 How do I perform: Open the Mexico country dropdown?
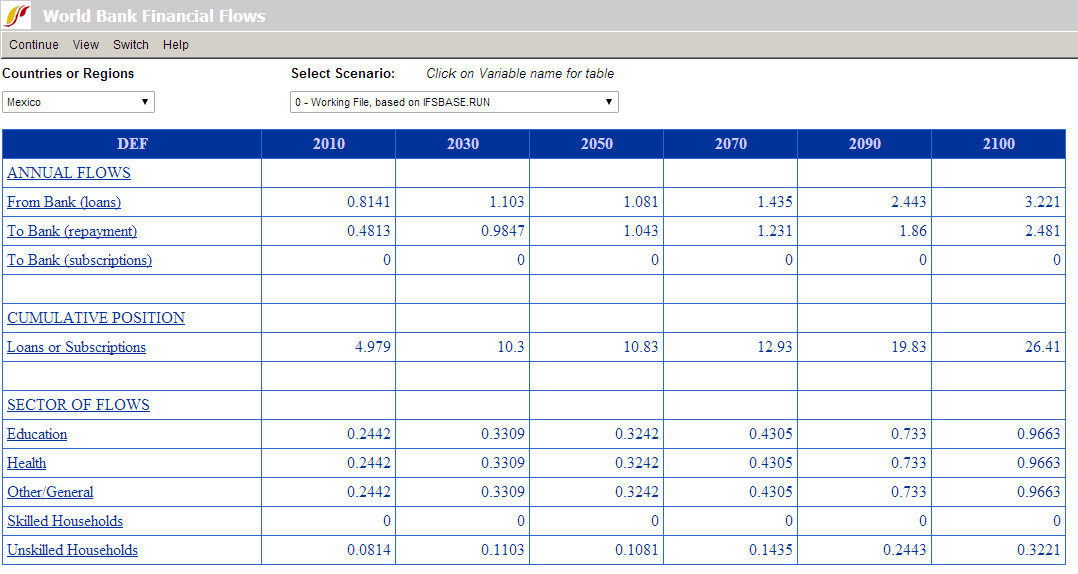78,102
